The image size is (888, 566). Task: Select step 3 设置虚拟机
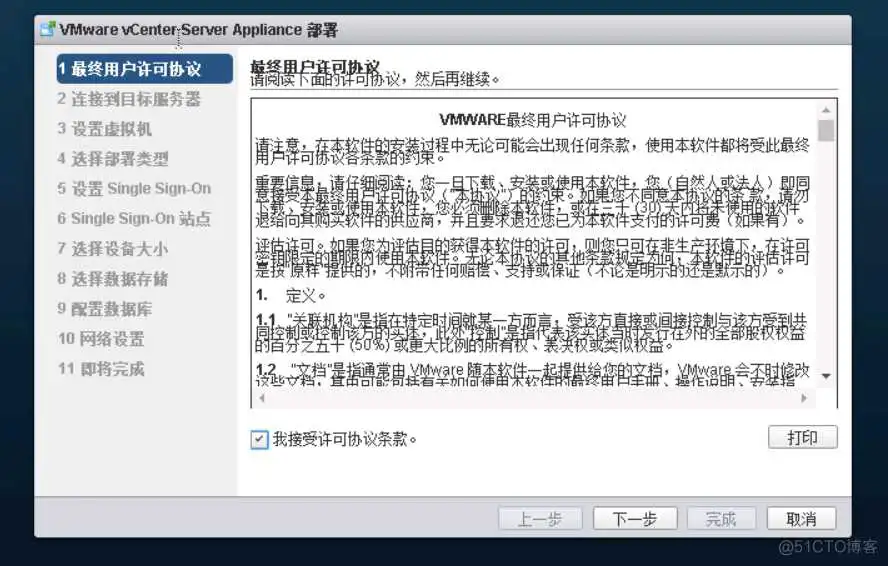(x=105, y=129)
